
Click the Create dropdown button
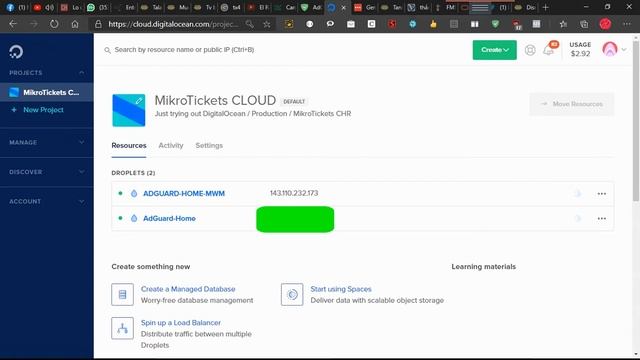pos(495,50)
